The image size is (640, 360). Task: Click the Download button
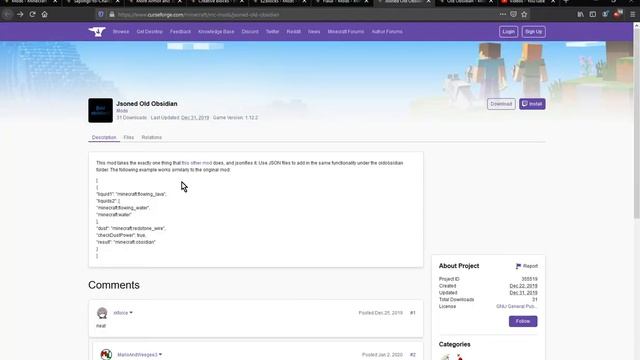tap(501, 104)
